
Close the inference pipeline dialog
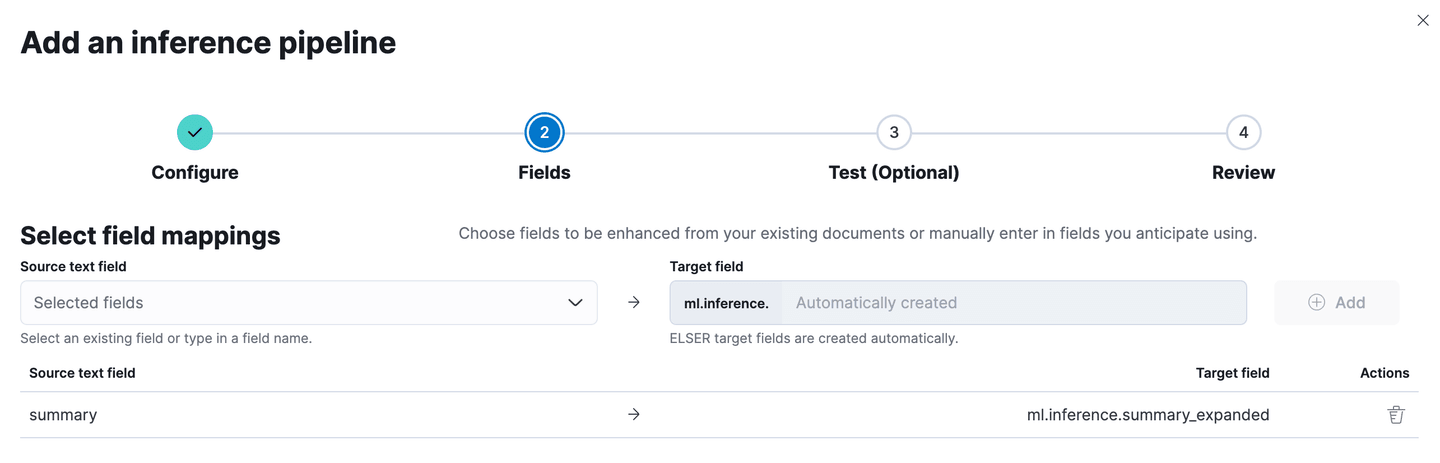1423,20
